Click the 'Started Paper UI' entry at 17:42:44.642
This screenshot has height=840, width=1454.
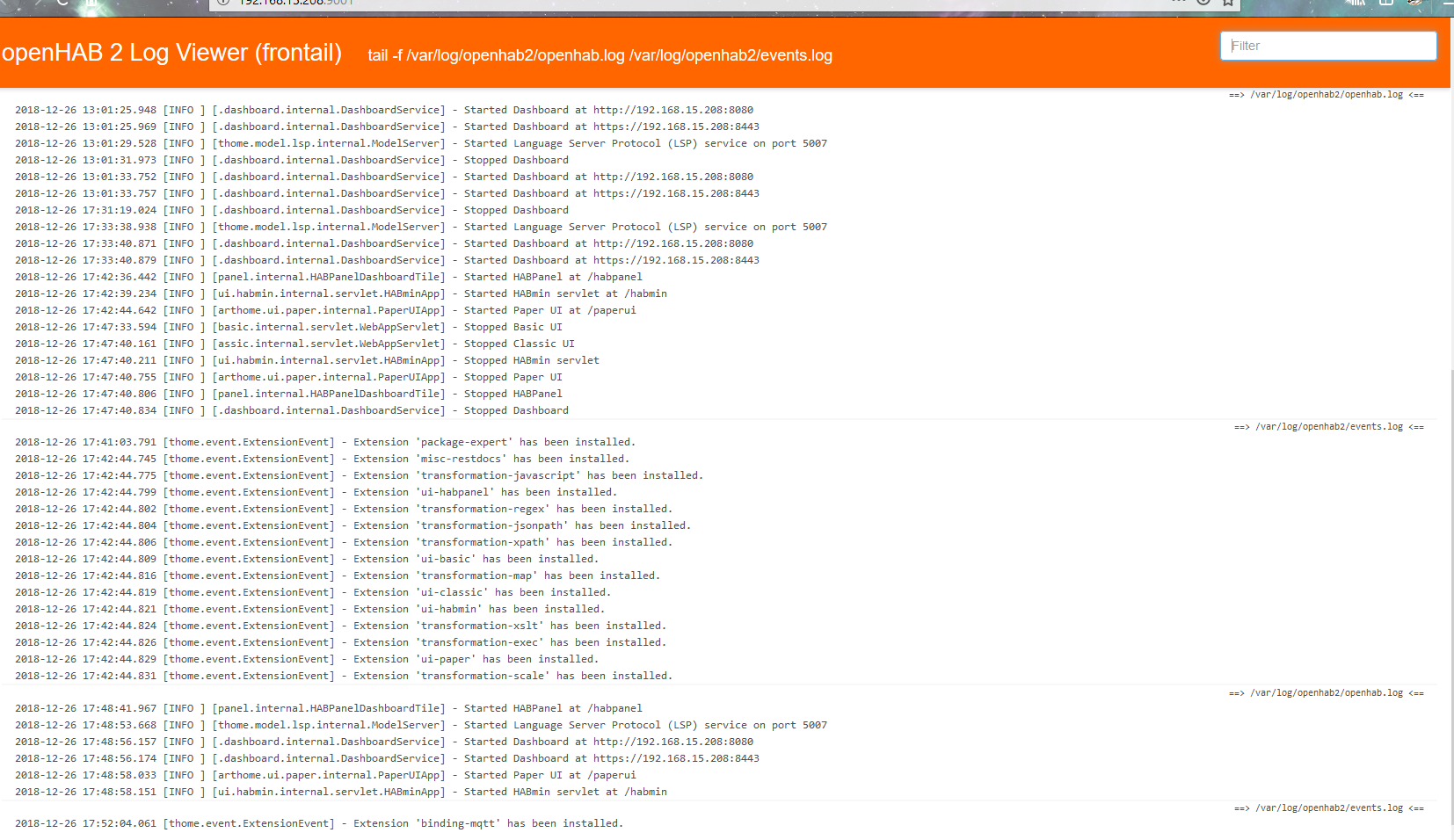click(x=325, y=310)
